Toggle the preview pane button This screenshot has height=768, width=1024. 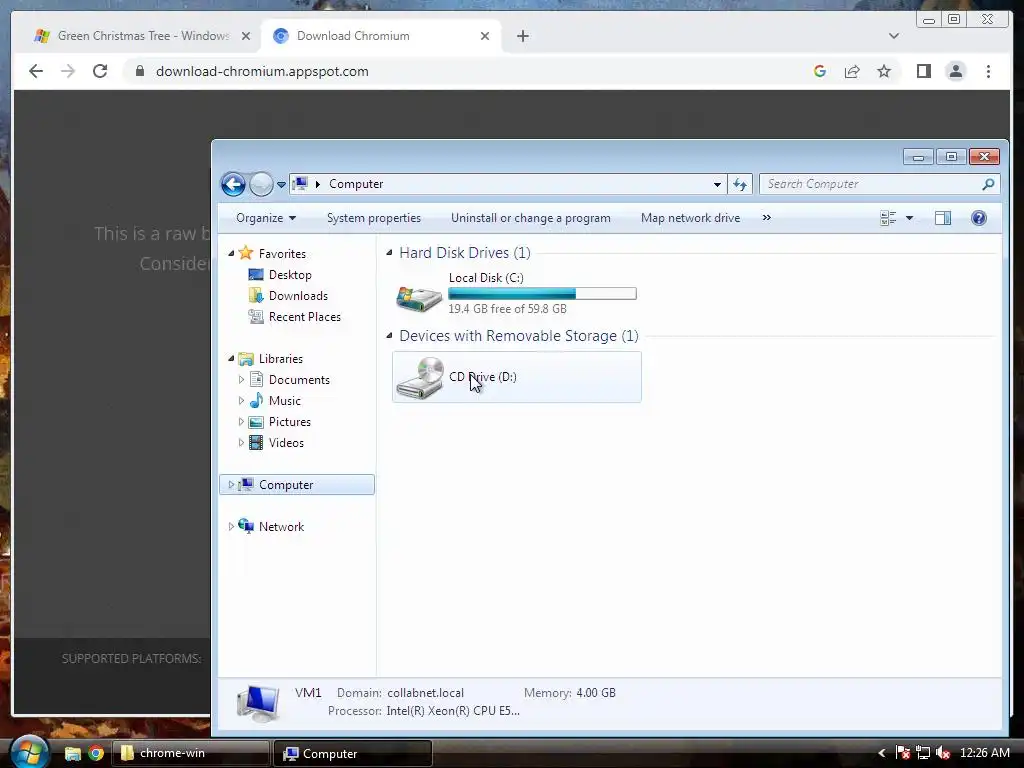943,218
